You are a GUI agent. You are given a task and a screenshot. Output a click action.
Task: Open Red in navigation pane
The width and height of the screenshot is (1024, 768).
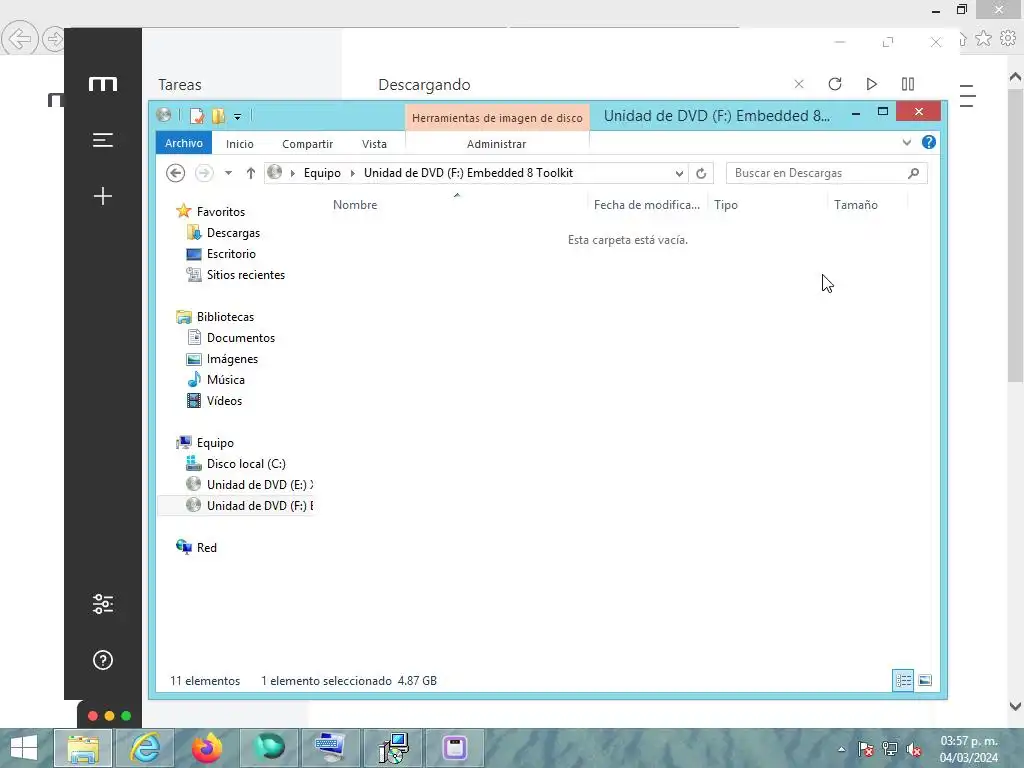tap(206, 547)
